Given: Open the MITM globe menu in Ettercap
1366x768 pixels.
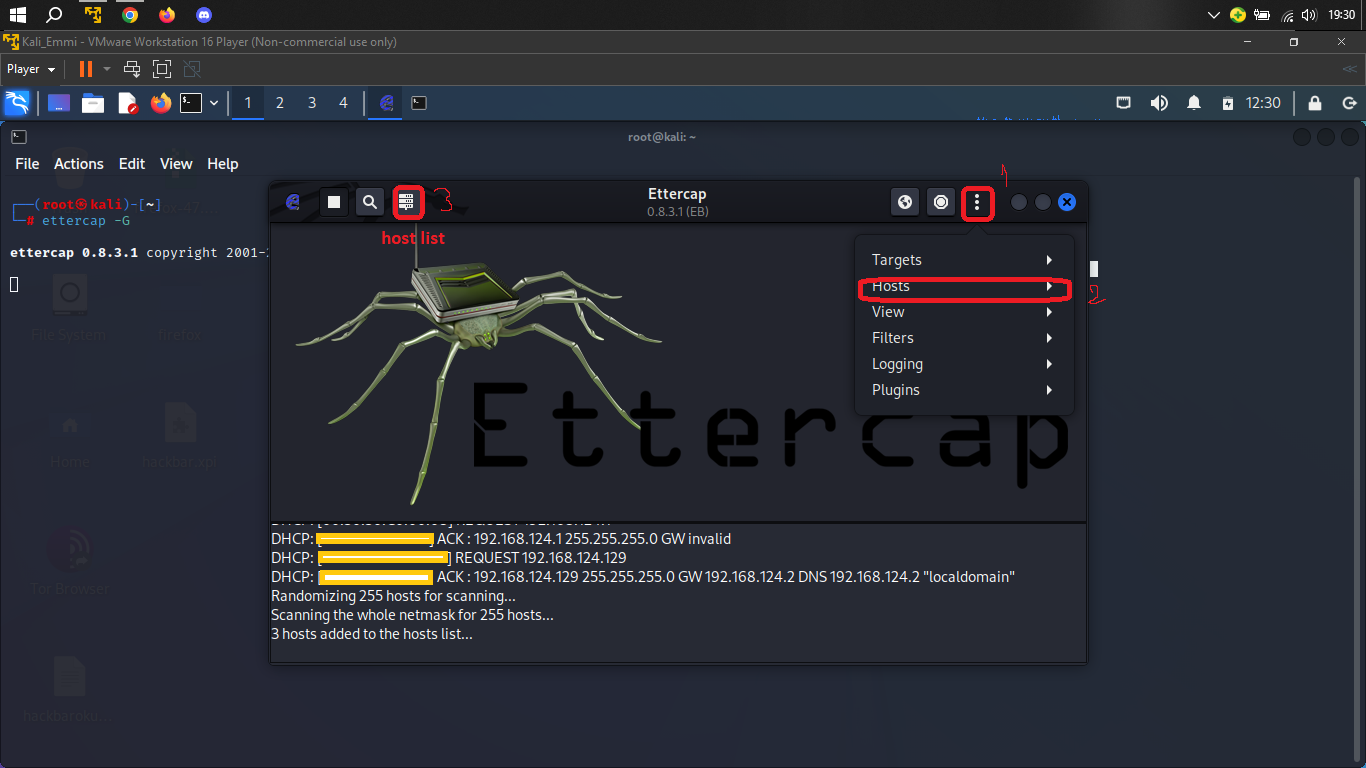Looking at the screenshot, I should pos(905,202).
